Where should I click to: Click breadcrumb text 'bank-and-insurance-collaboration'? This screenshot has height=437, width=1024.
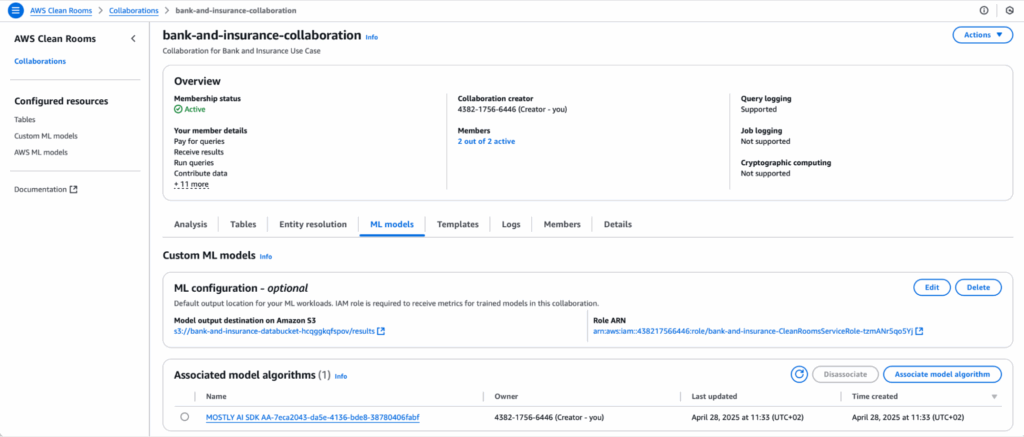click(x=236, y=10)
